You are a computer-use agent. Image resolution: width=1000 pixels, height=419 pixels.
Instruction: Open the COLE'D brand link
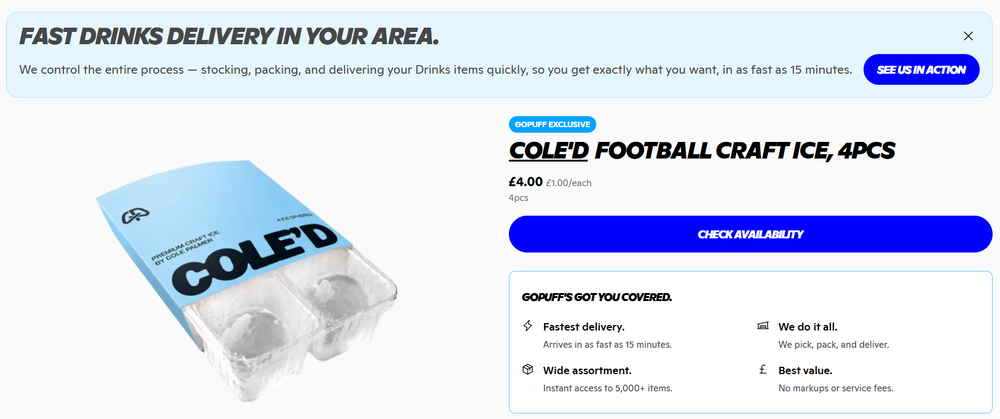click(548, 151)
